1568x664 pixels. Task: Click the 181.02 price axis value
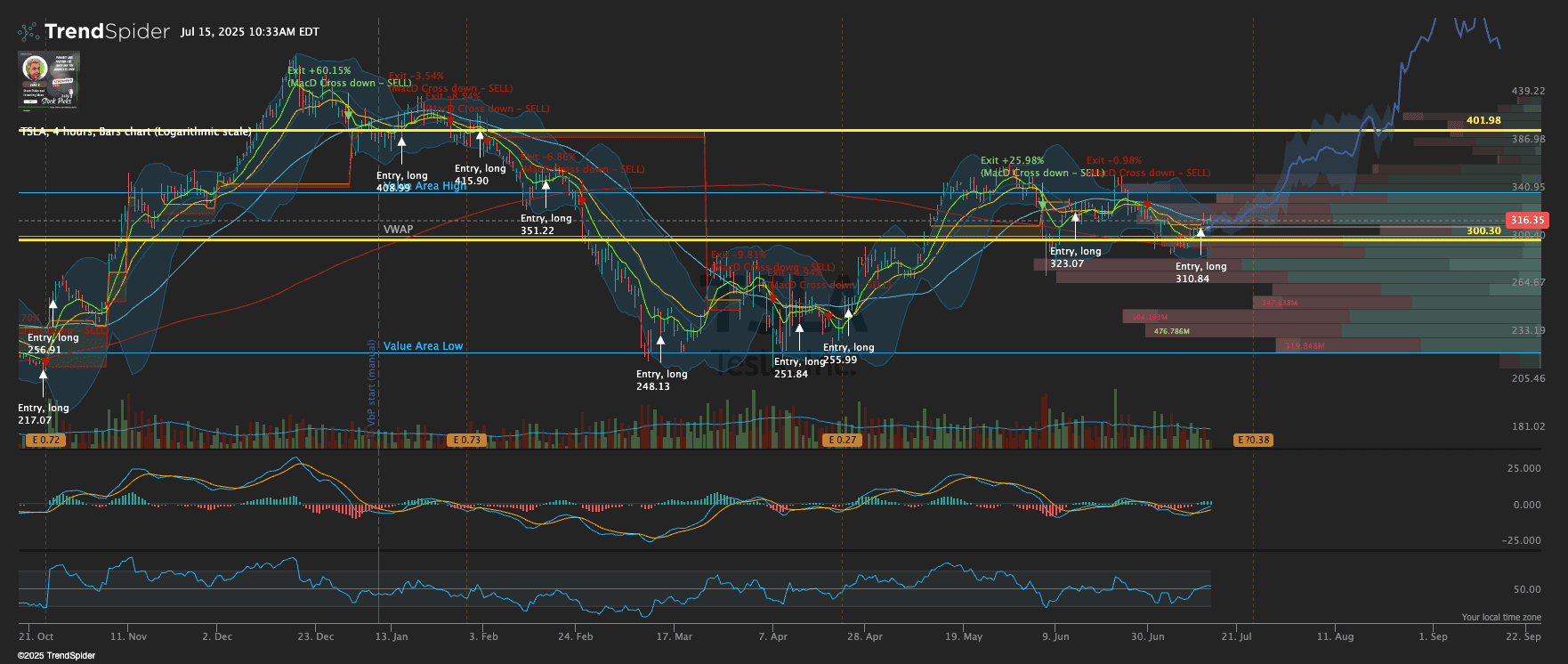1528,426
